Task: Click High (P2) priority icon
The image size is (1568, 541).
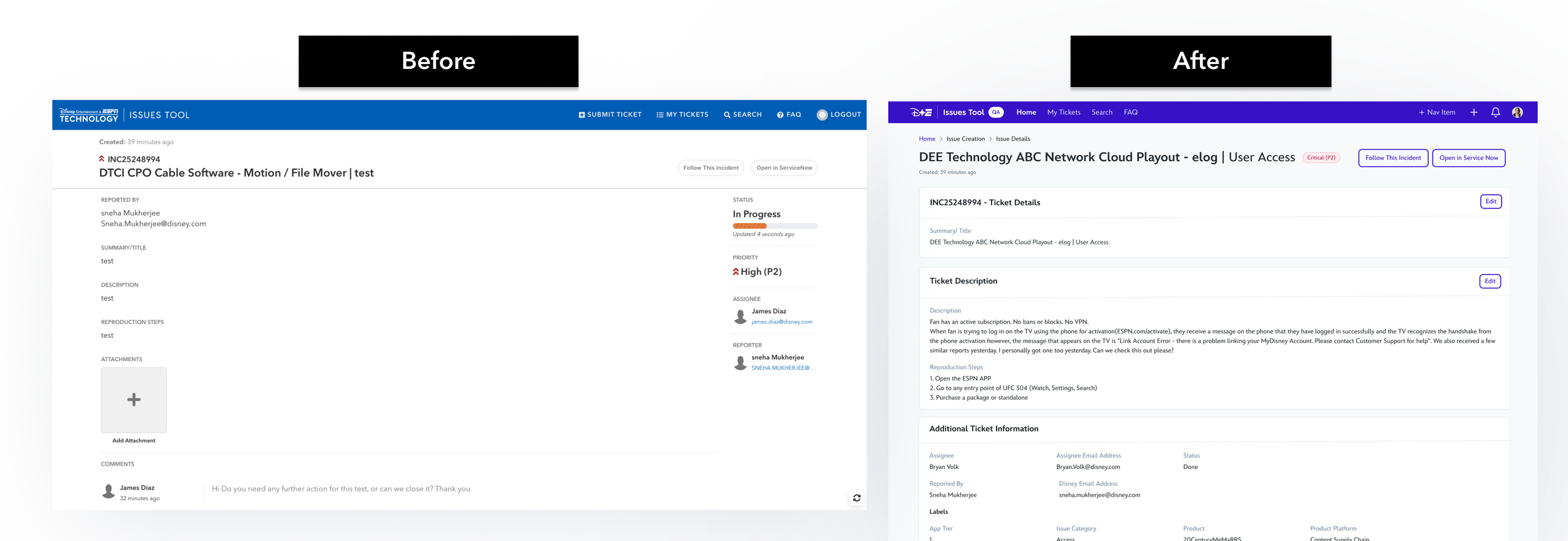Action: coord(736,271)
